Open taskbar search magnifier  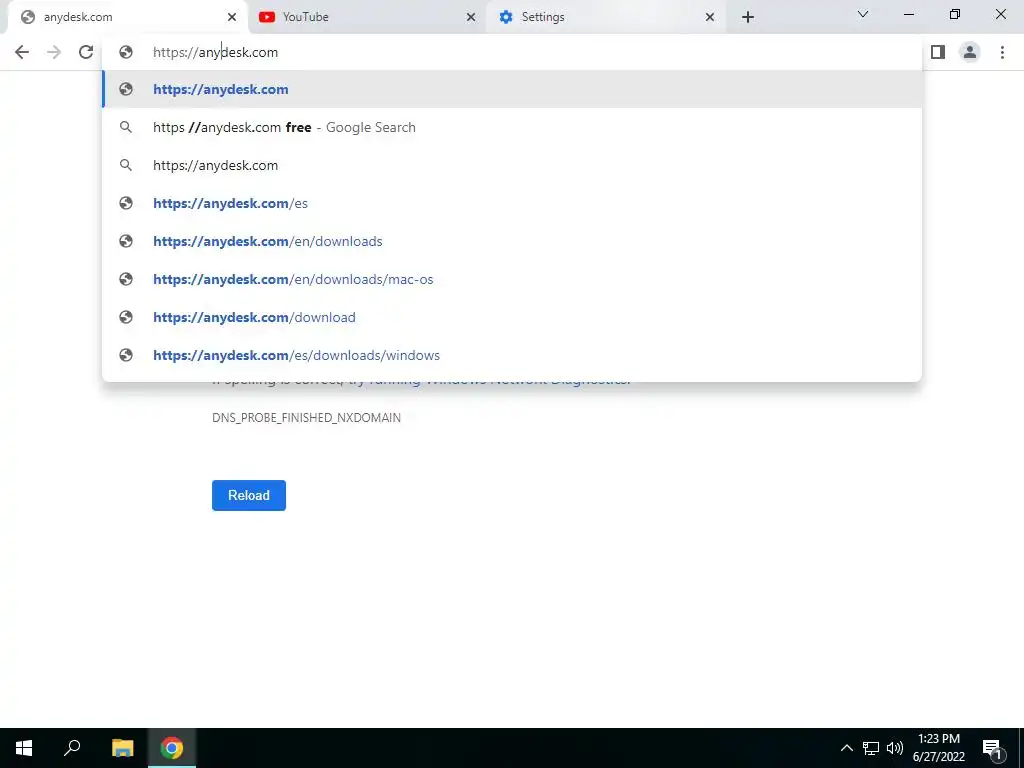[x=72, y=748]
